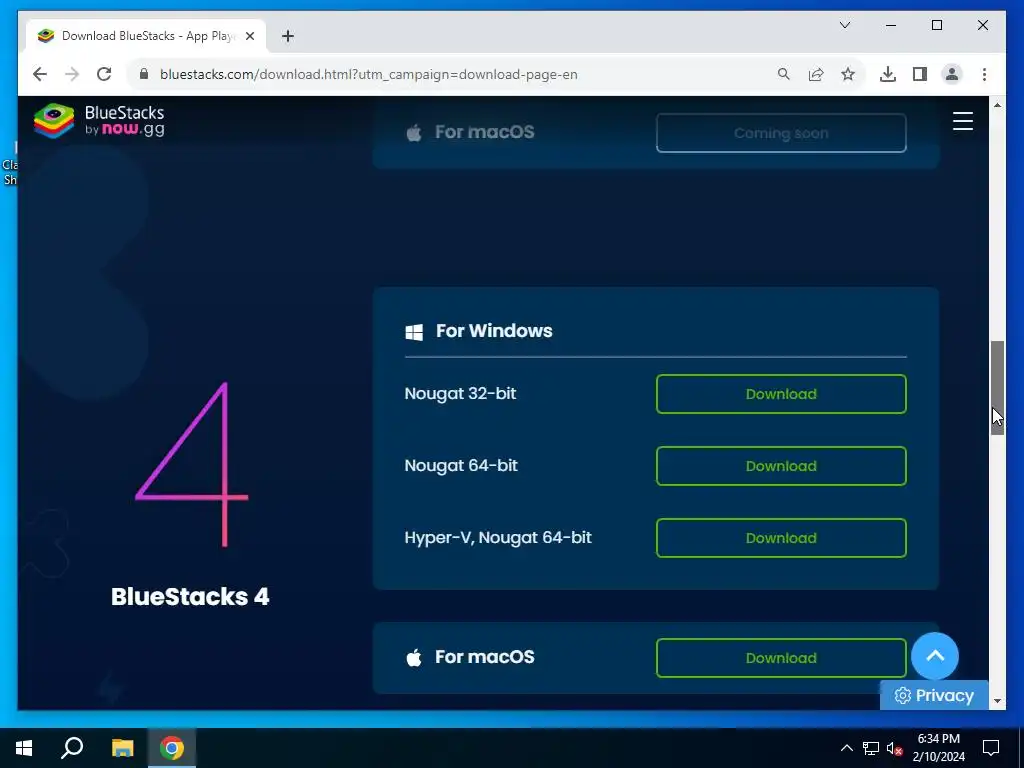The width and height of the screenshot is (1024, 768).
Task: Open Chrome downloads icon
Action: [x=888, y=74]
